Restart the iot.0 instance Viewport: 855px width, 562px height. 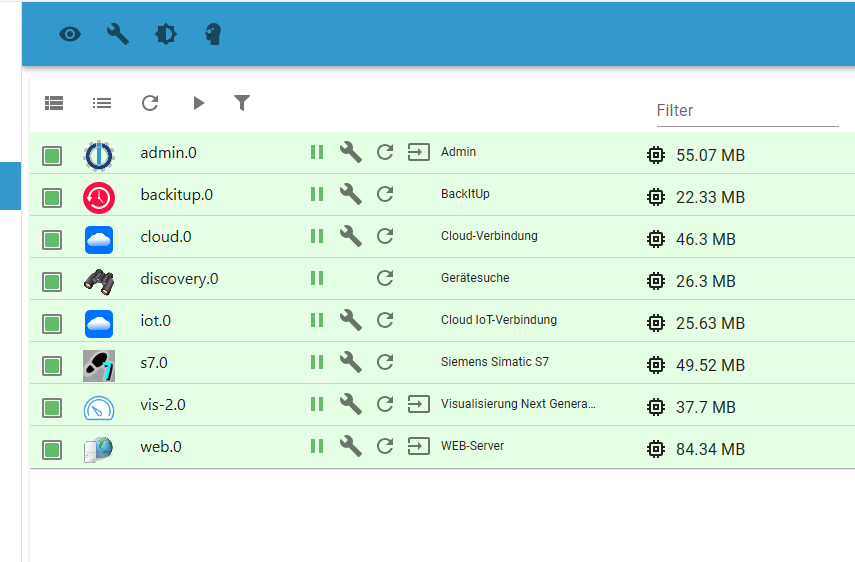(385, 320)
